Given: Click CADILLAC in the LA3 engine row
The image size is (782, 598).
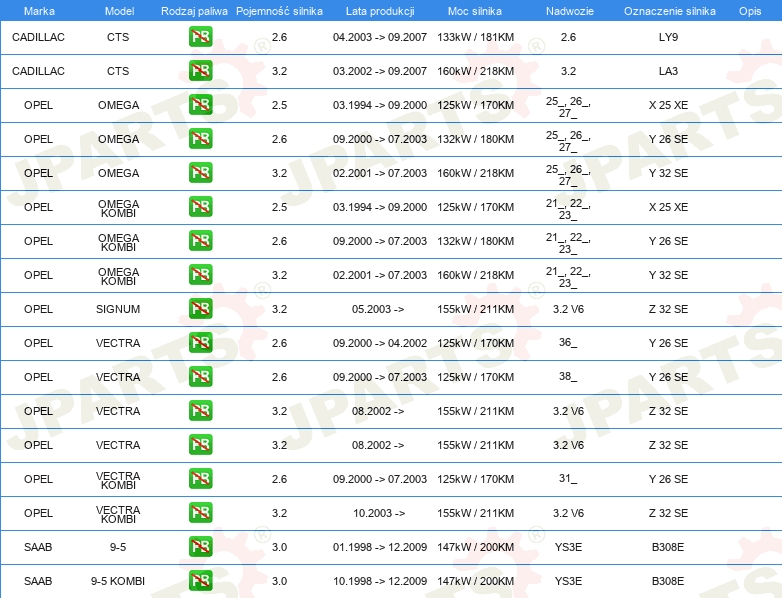Looking at the screenshot, I should click(38, 71).
